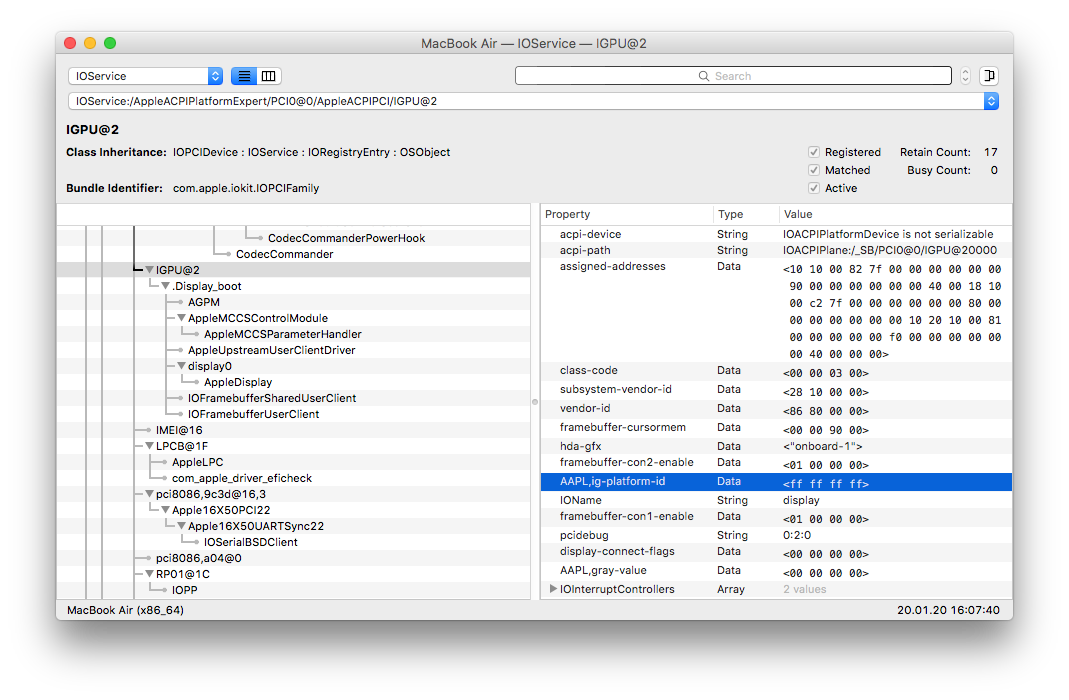Toggle the Registered checkbox
The width and height of the screenshot is (1069, 700).
(814, 152)
